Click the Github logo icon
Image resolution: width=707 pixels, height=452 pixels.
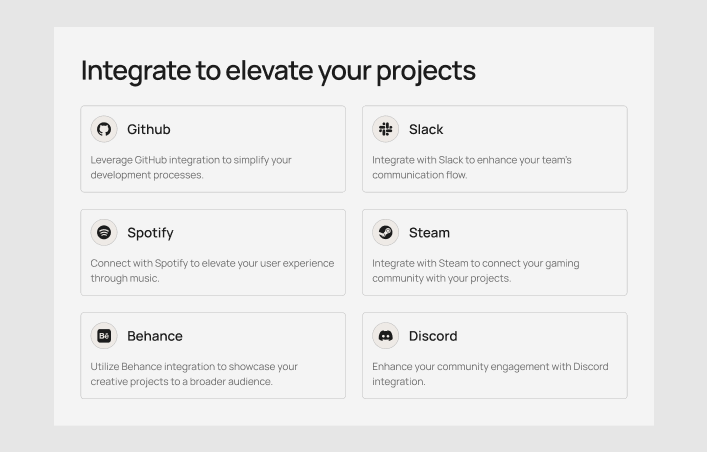pos(104,129)
